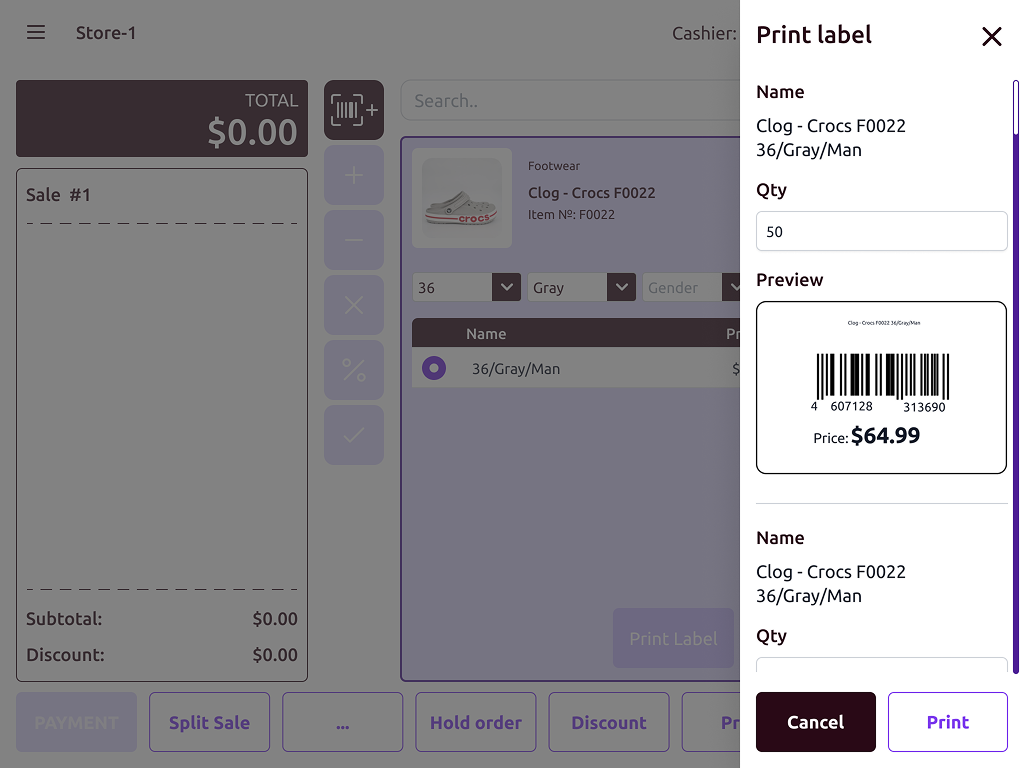1024x768 pixels.
Task: Close the Print label panel
Action: pyautogui.click(x=991, y=36)
